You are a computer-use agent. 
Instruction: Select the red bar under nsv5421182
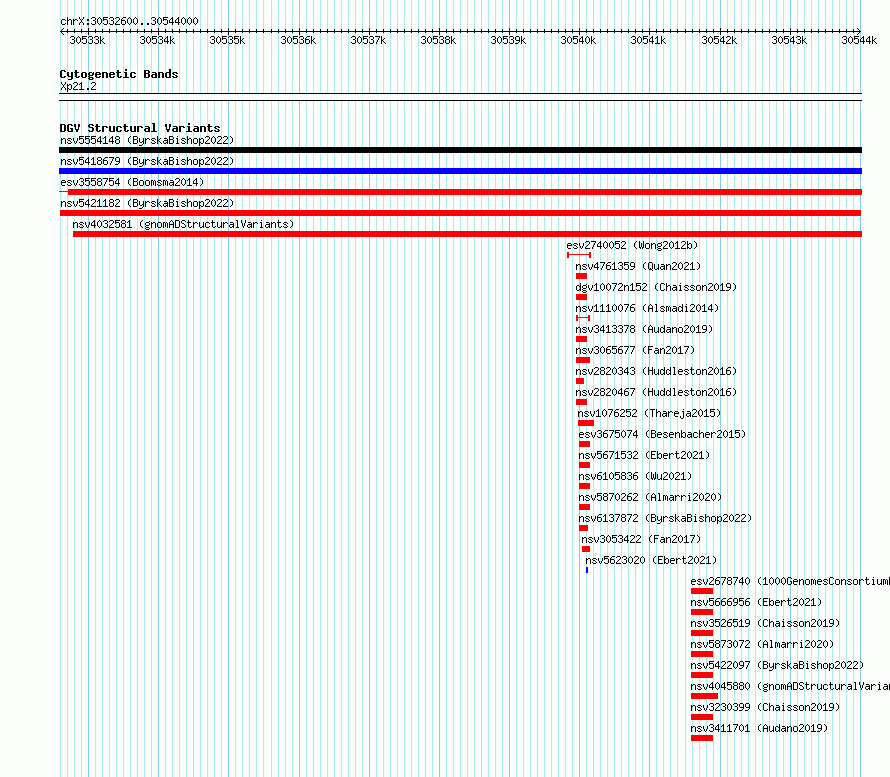pos(460,213)
